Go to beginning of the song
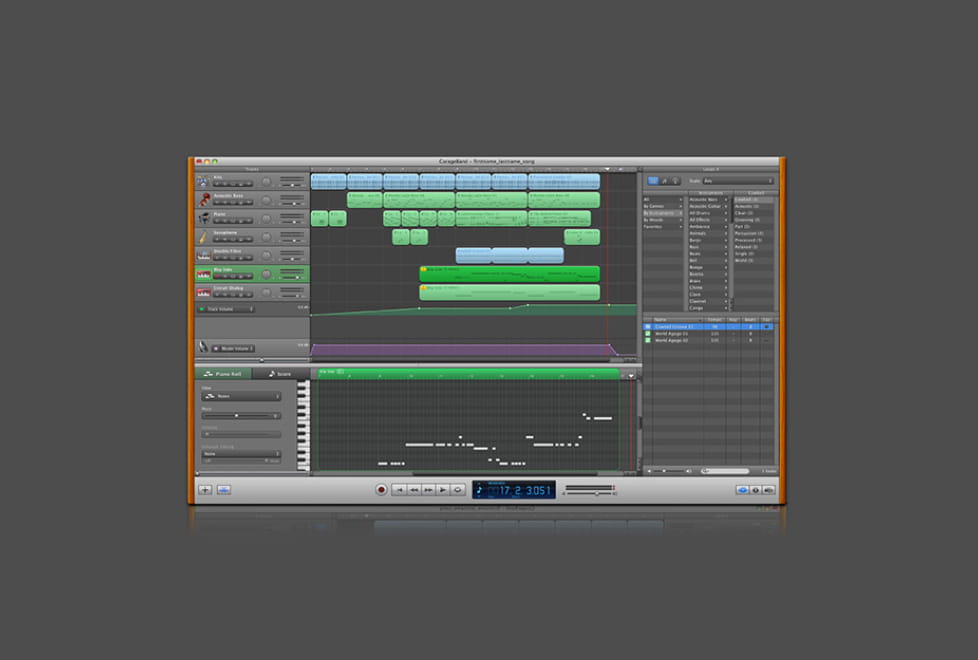 tap(399, 490)
